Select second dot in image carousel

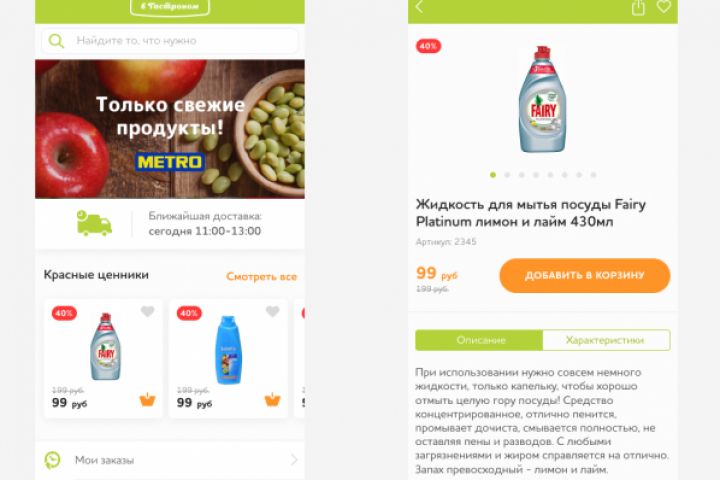(507, 175)
